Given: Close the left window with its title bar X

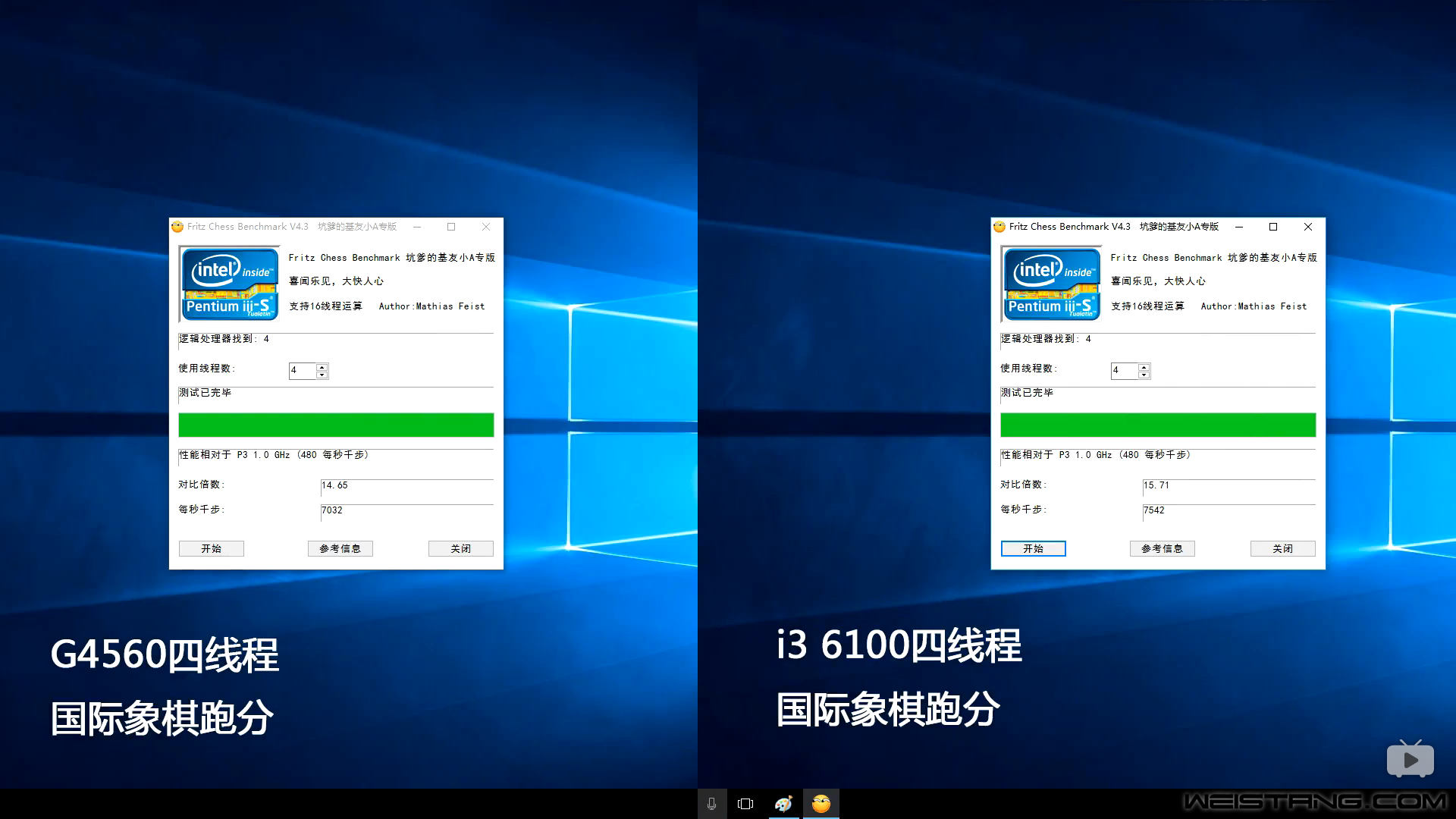Looking at the screenshot, I should [486, 227].
